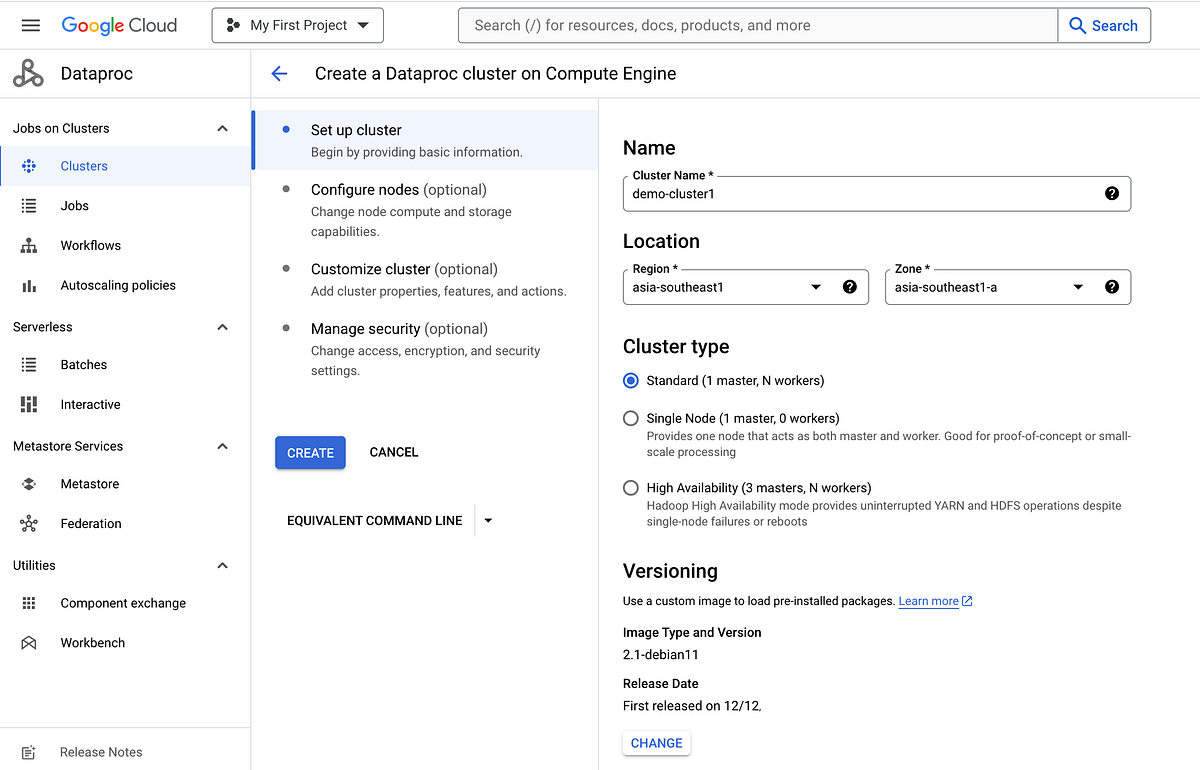This screenshot has width=1200, height=770.
Task: Open the Learn more link under Versioning
Action: pyautogui.click(x=928, y=600)
